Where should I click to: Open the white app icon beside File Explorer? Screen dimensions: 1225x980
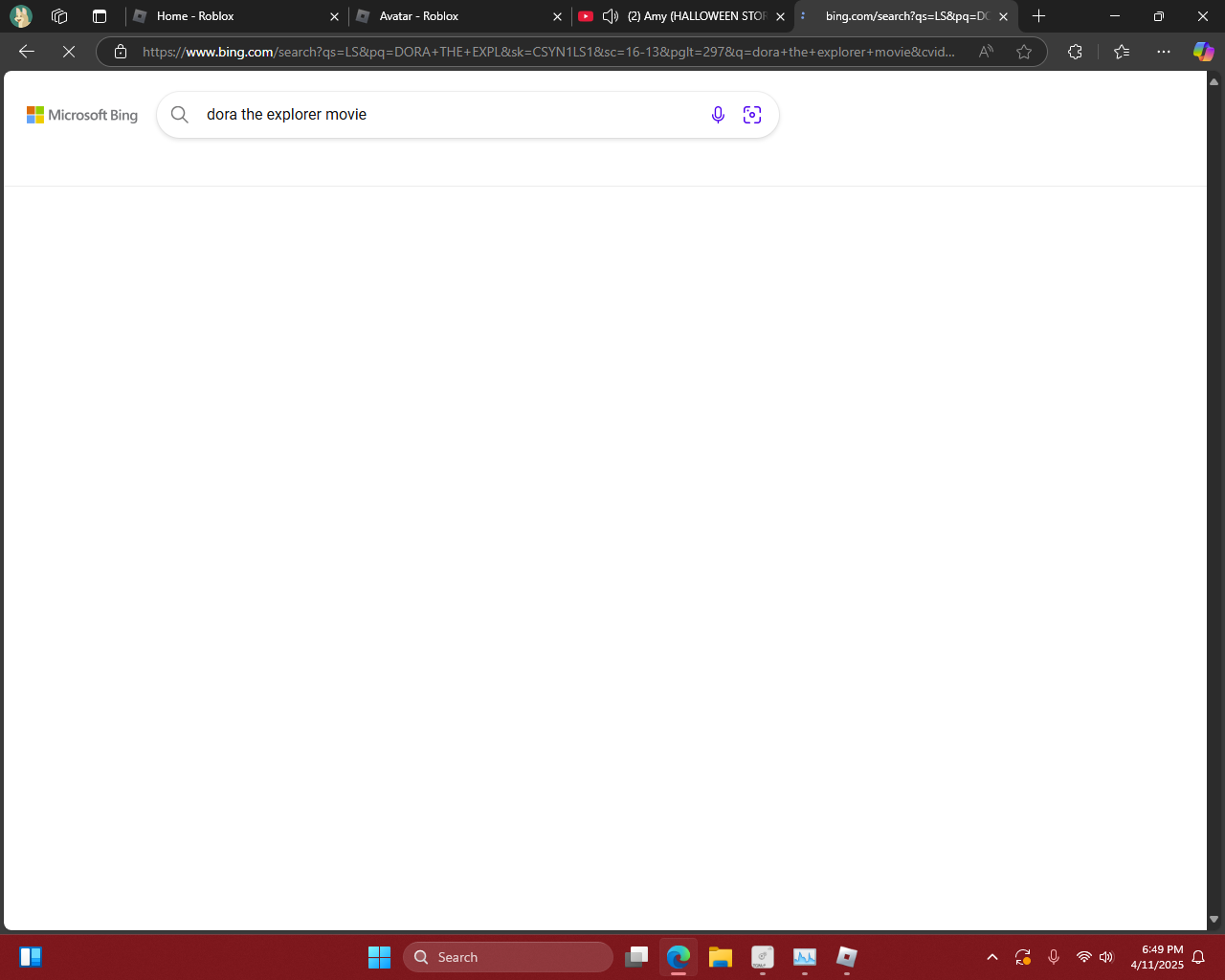[x=763, y=957]
